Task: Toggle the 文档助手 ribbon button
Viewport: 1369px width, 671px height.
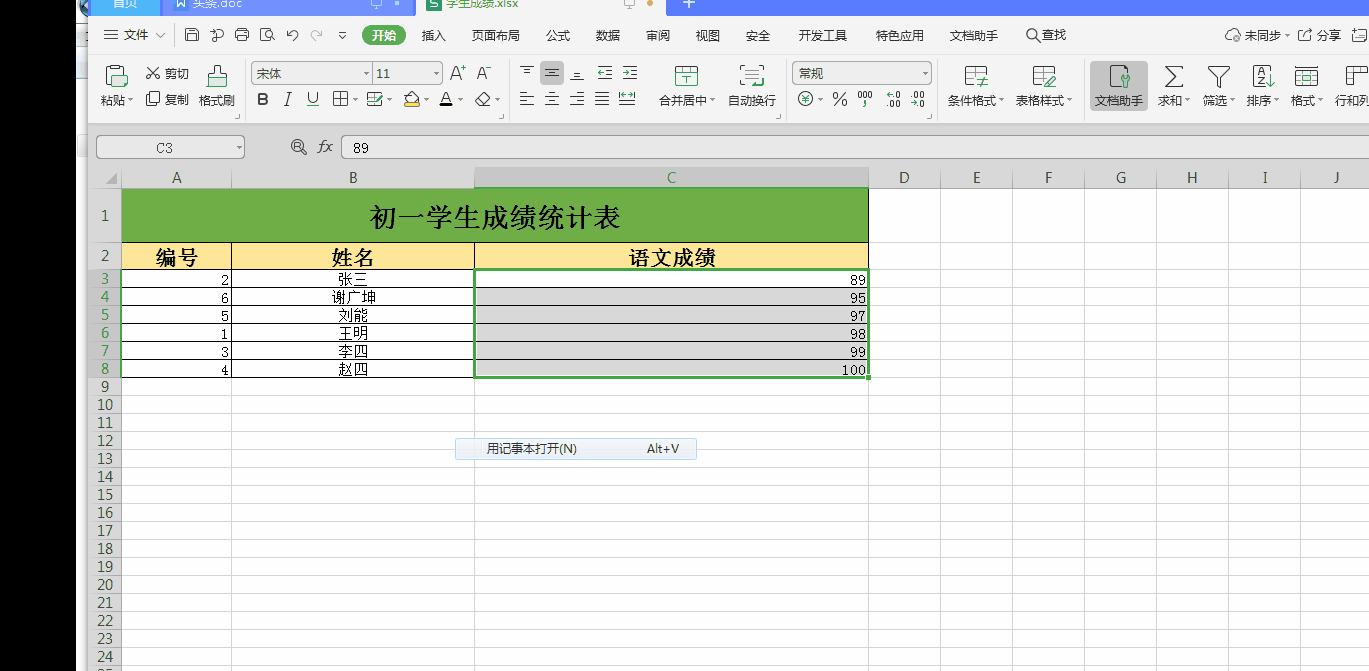Action: [1119, 86]
